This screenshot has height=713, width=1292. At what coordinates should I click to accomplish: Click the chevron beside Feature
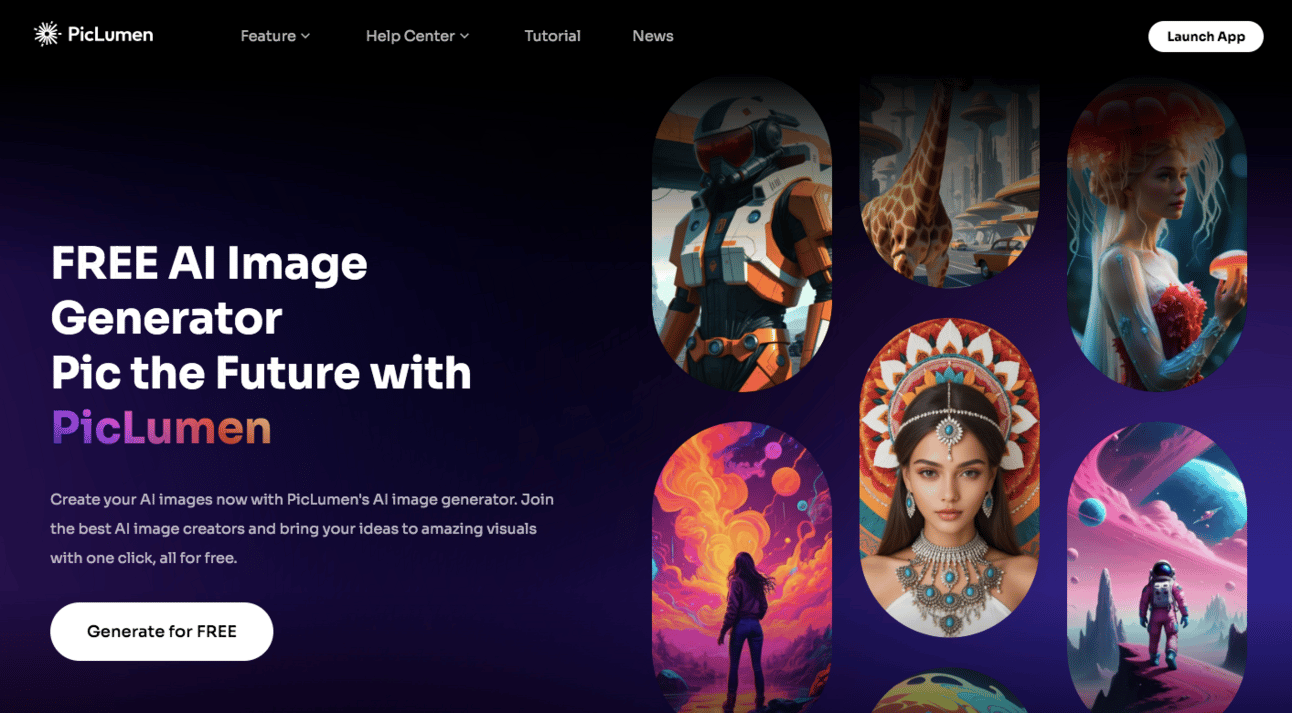[x=305, y=36]
